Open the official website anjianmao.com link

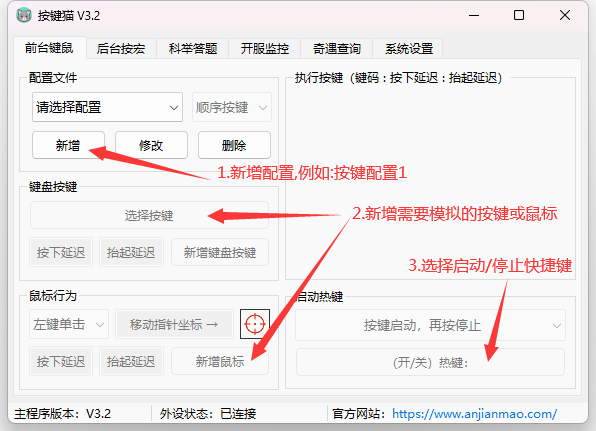[x=474, y=414]
